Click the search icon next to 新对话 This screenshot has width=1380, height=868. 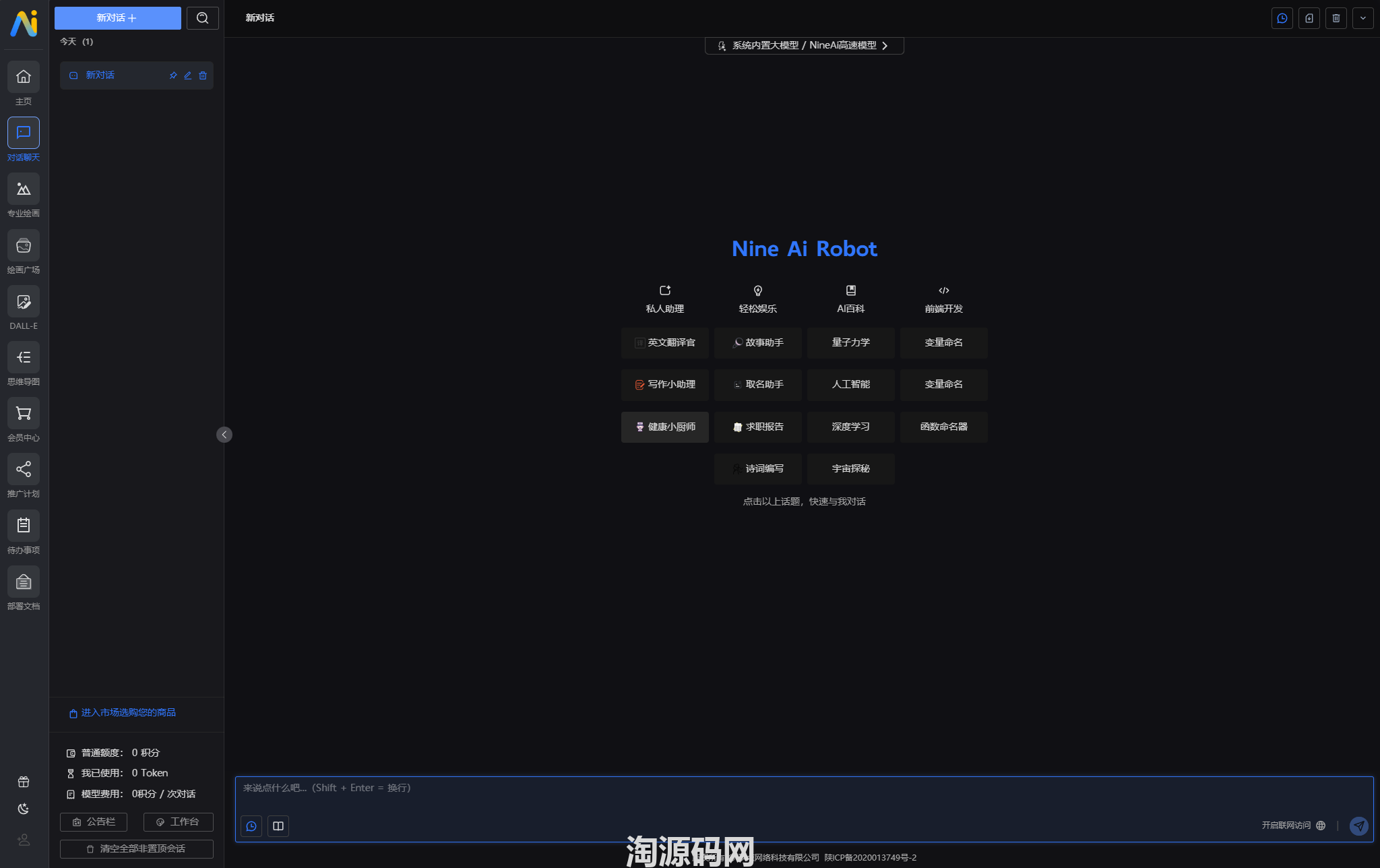pos(203,18)
